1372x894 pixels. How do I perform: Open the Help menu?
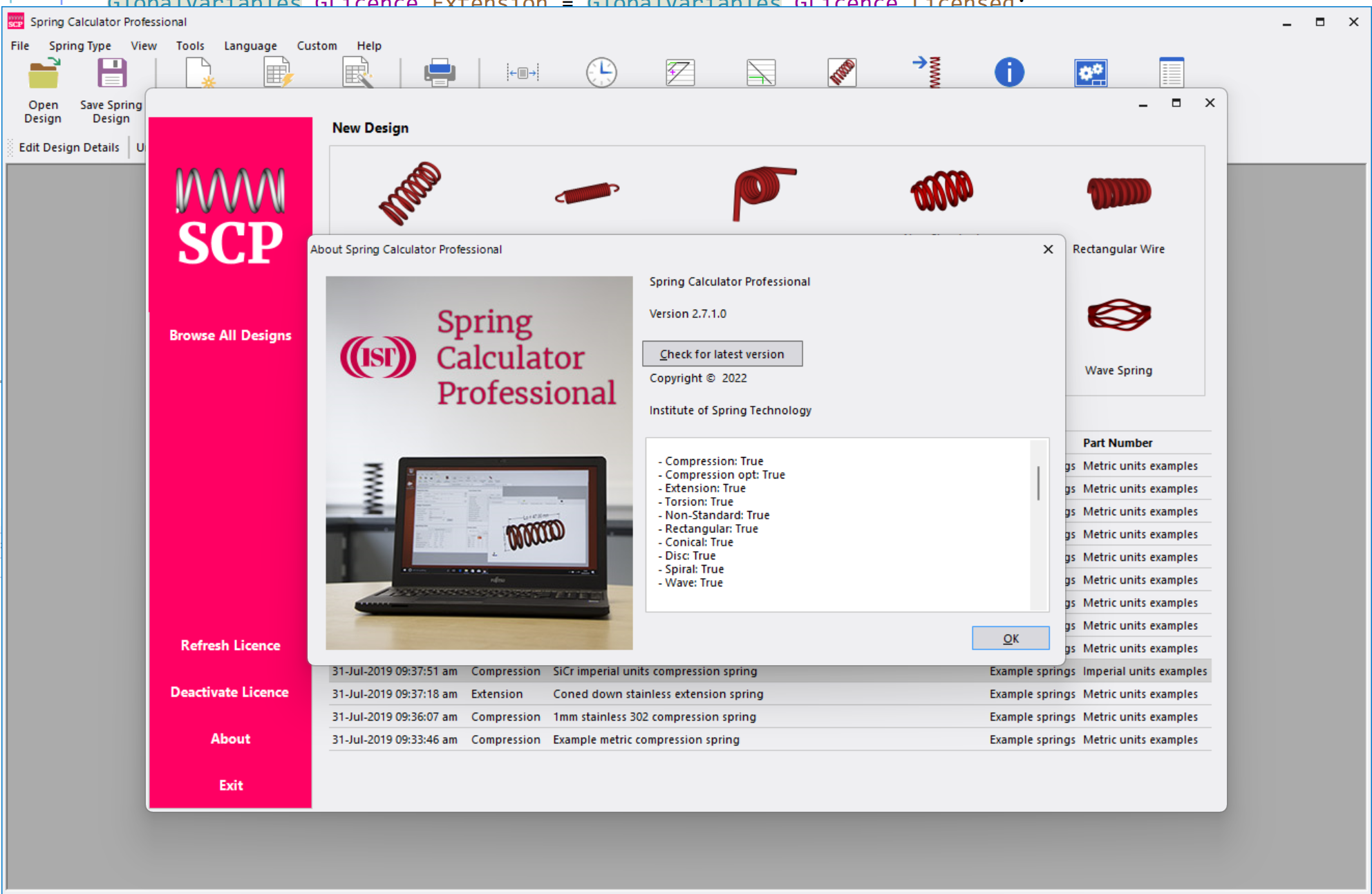point(369,46)
